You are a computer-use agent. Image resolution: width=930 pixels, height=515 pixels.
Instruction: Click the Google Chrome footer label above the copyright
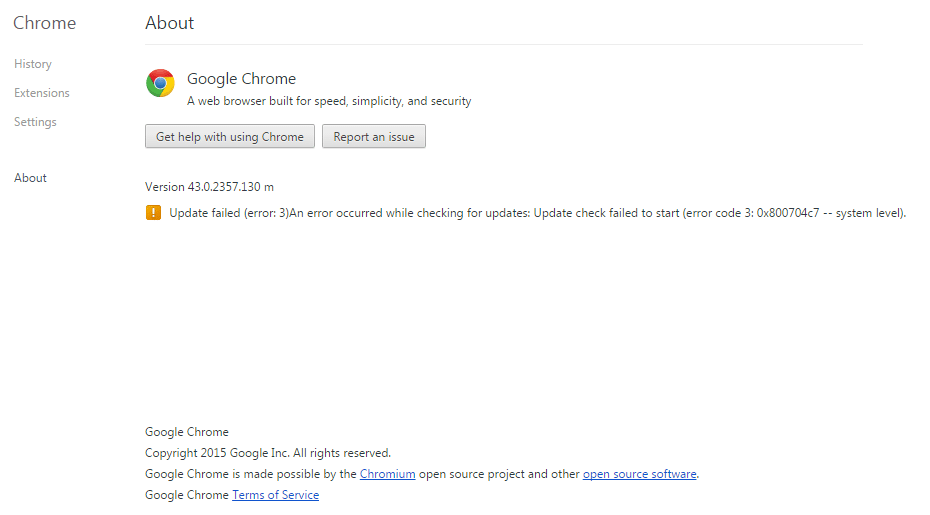coord(187,432)
